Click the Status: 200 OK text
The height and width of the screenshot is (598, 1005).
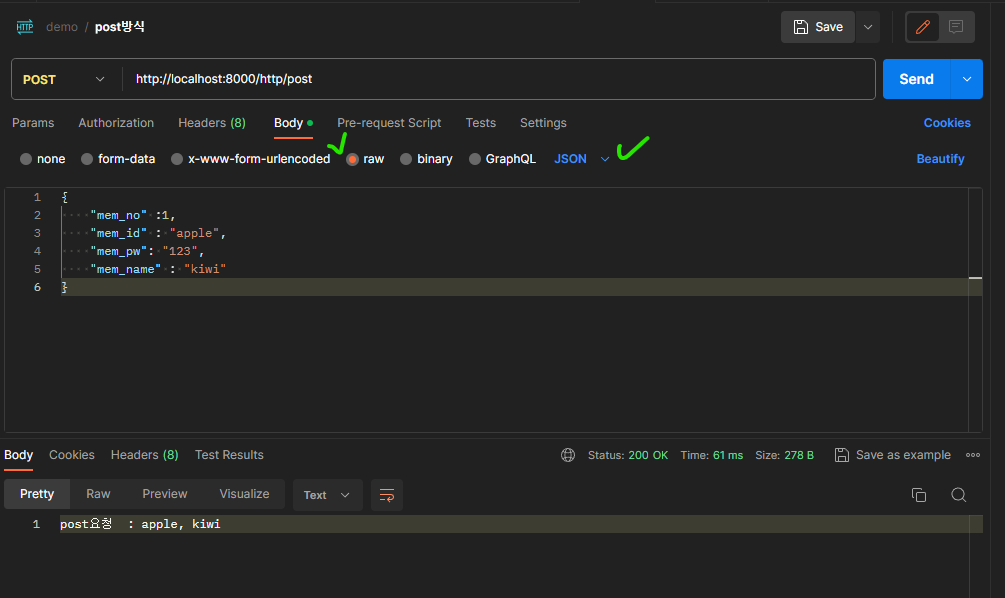pos(627,455)
